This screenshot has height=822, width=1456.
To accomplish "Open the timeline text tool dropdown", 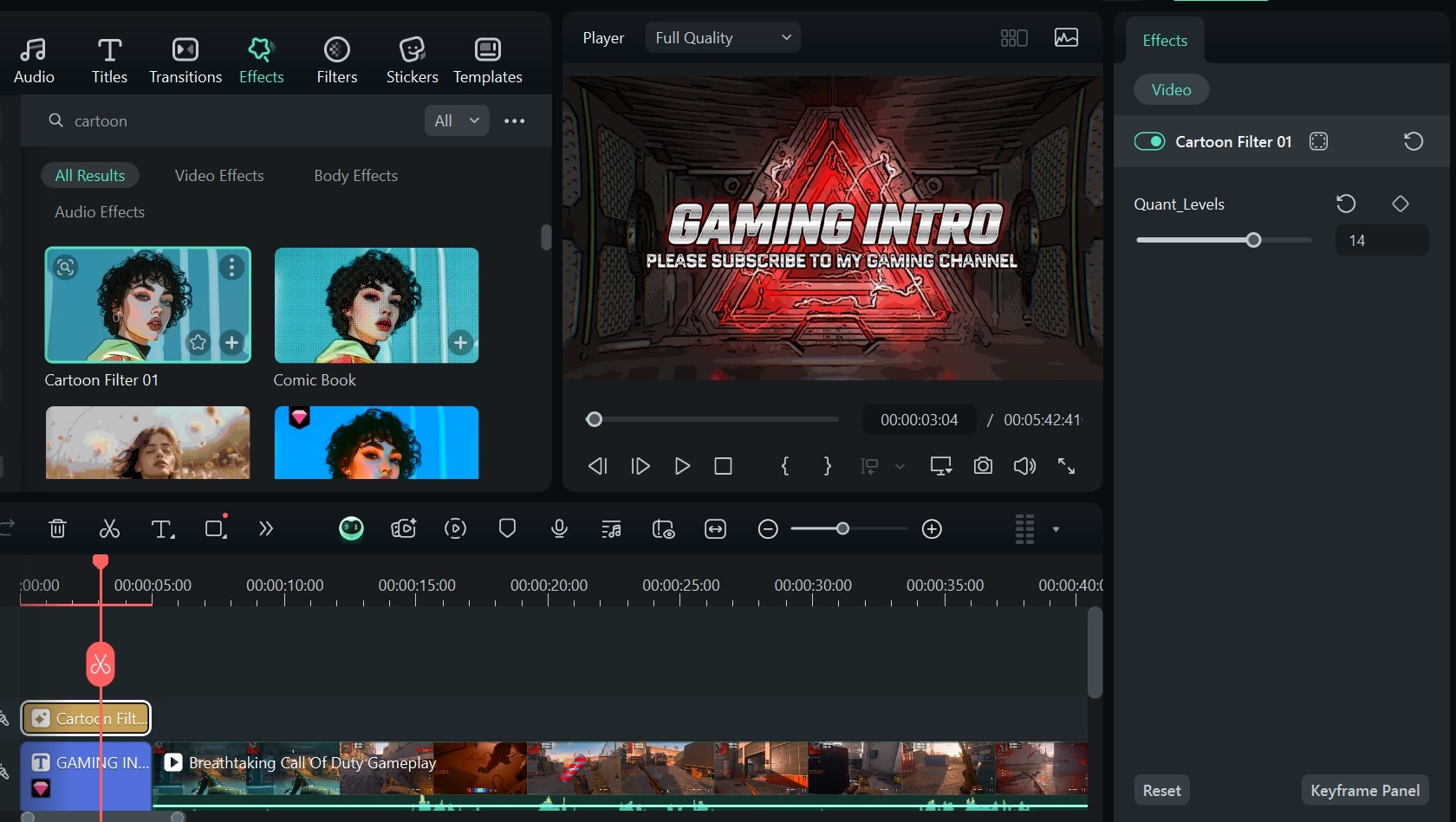I will 163,528.
